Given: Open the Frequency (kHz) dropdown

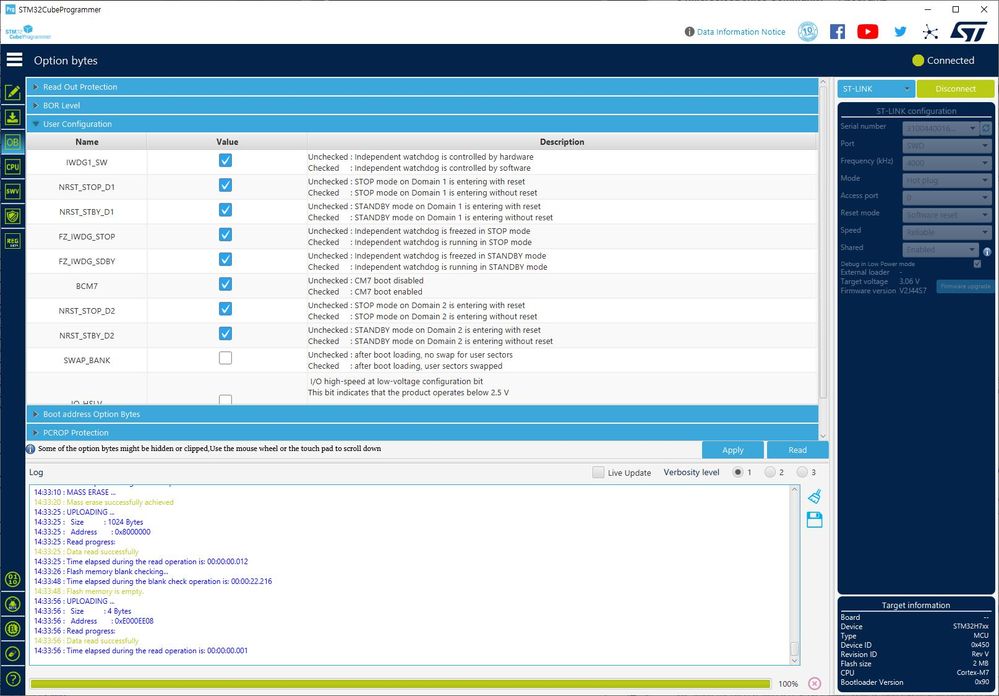Looking at the screenshot, I should tap(947, 163).
